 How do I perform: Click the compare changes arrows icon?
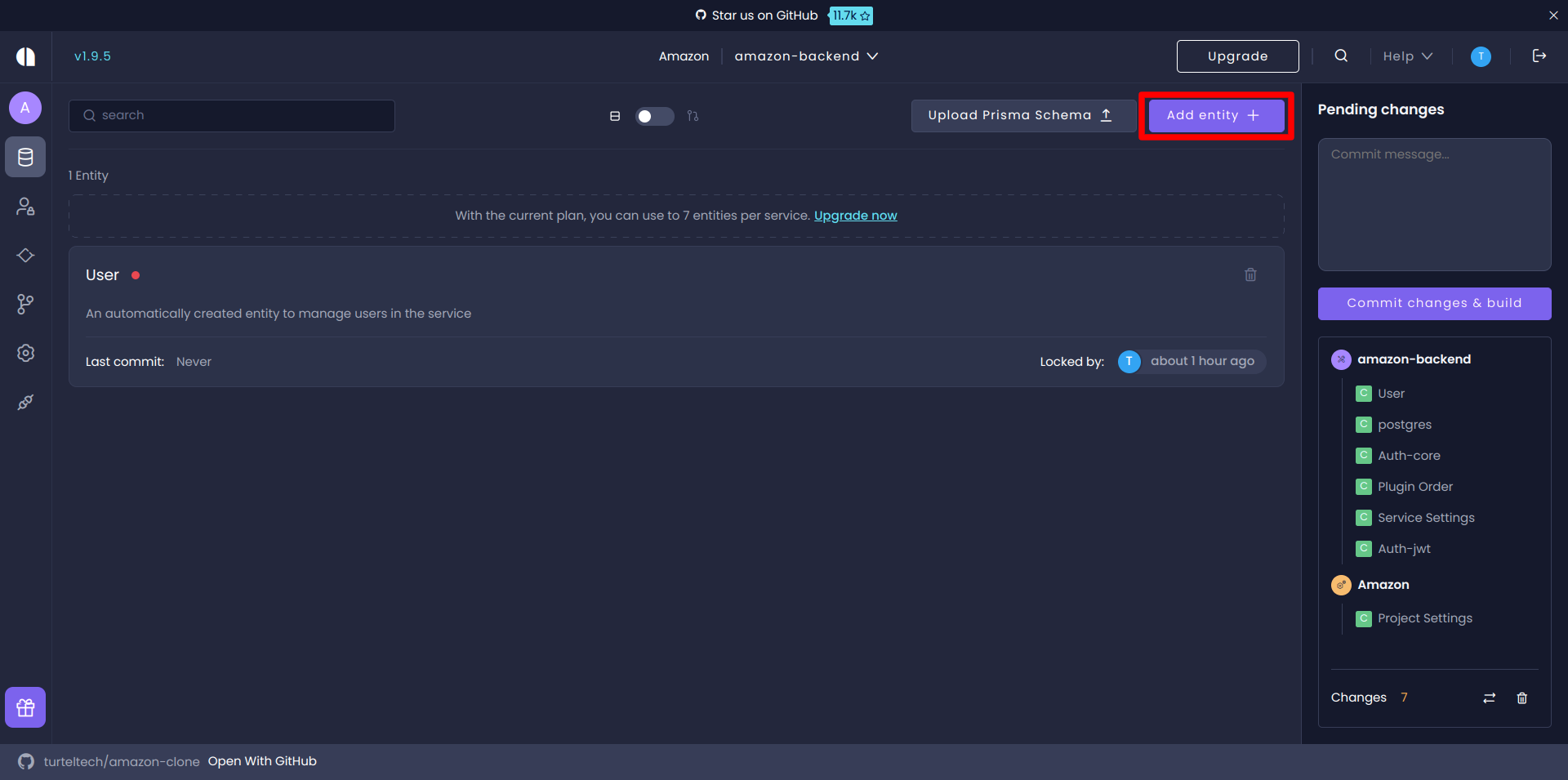click(1489, 698)
